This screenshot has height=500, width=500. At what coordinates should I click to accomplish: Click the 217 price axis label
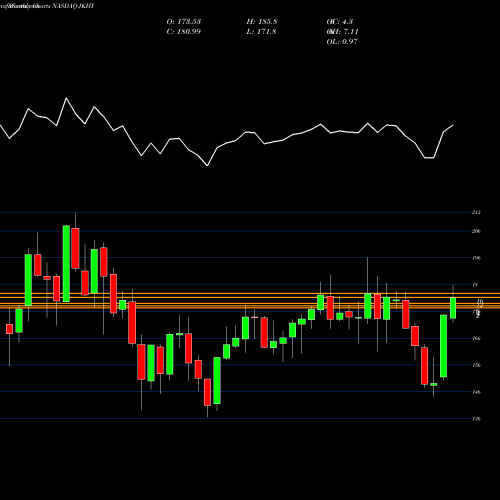pyautogui.click(x=476, y=212)
